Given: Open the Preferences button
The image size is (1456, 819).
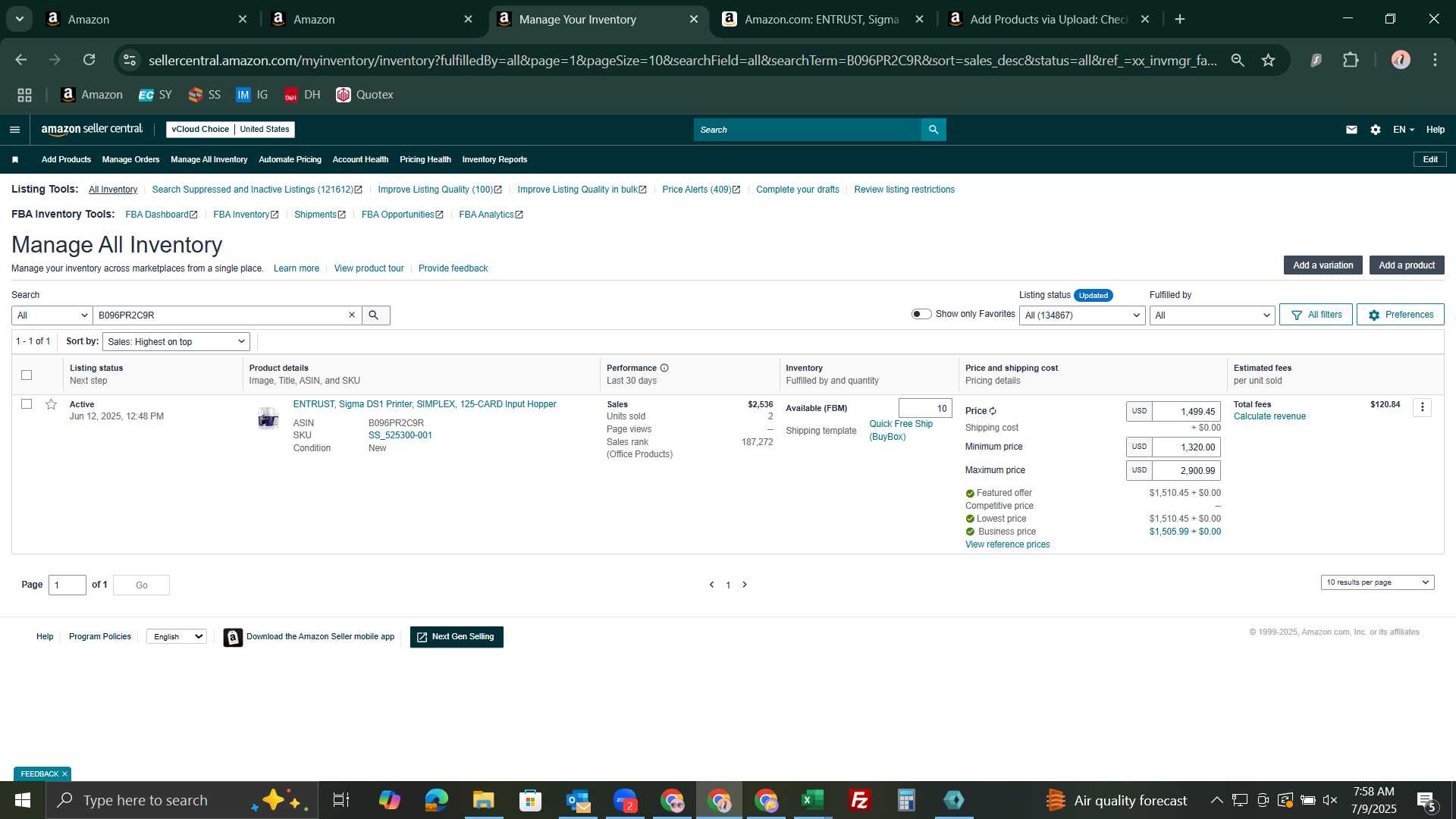Looking at the screenshot, I should pos(1400,315).
